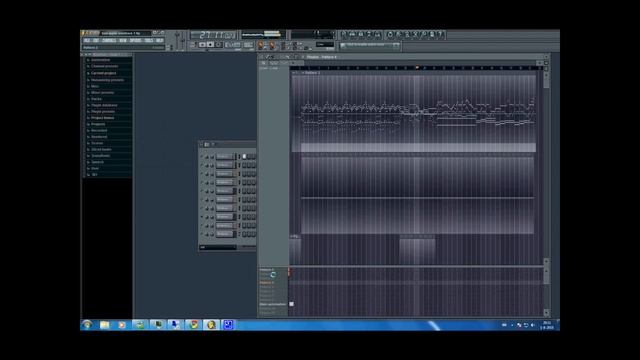Viewport: 640px width, 360px height.
Task: Click the first icon in the Step Sequencer title bar
Action: (201, 144)
